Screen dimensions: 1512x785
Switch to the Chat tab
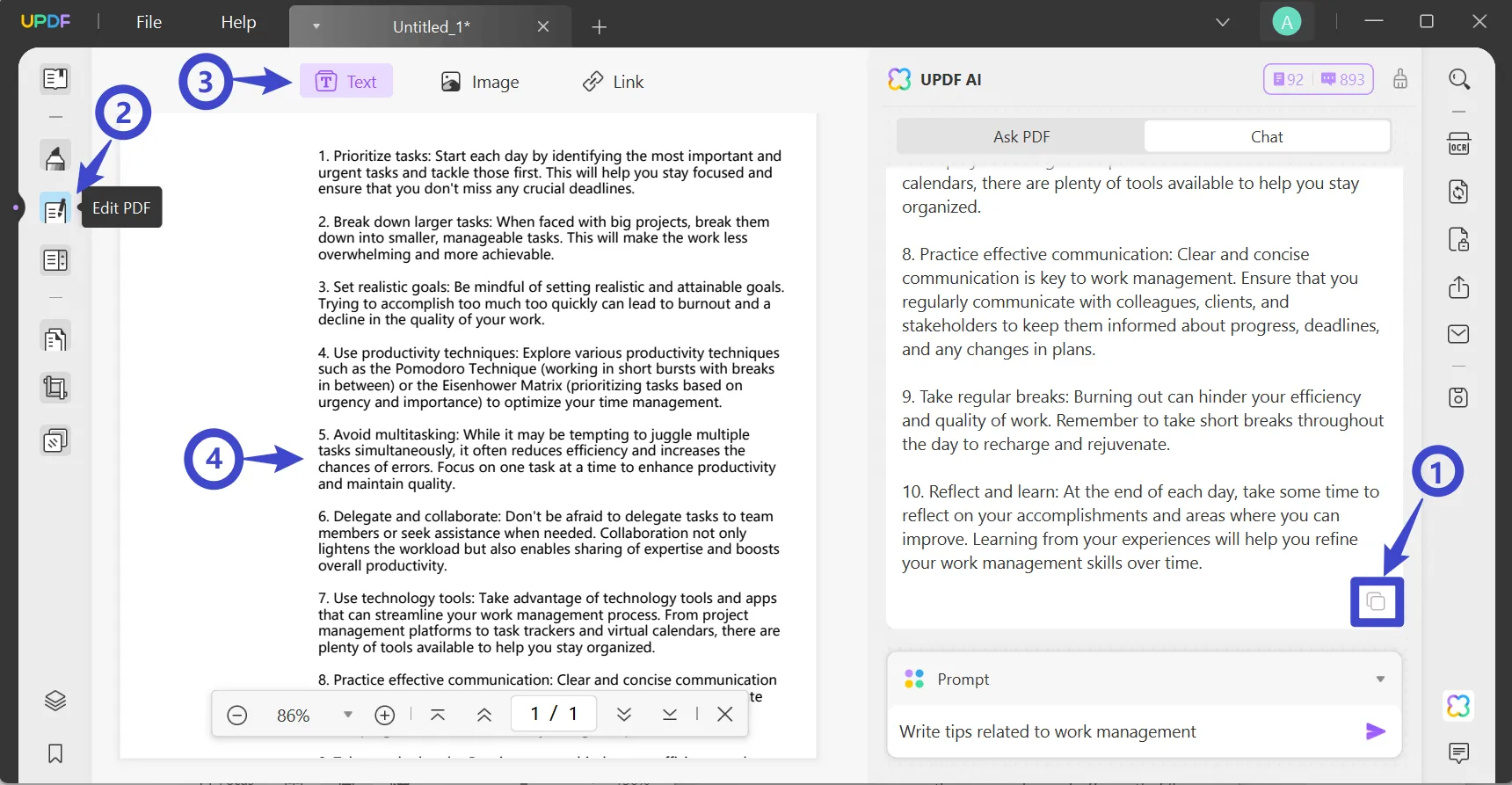(x=1267, y=136)
